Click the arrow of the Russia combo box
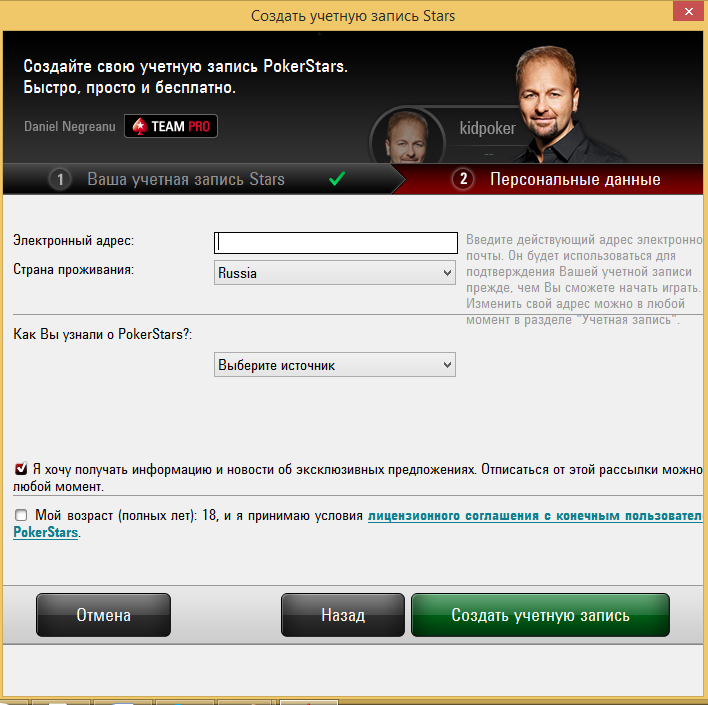Viewport: 708px width, 705px height. point(447,273)
